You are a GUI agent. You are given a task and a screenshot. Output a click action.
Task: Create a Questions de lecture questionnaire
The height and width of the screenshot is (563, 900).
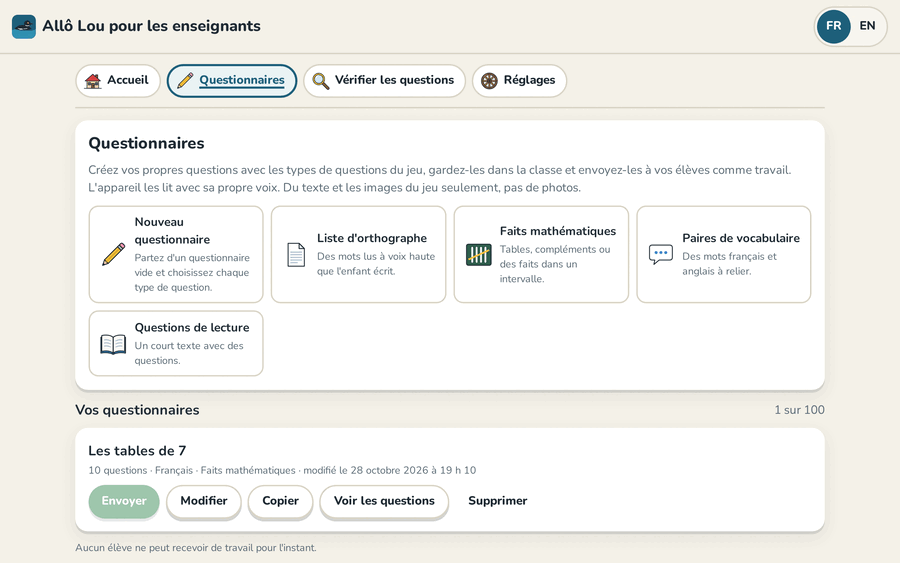click(x=176, y=343)
